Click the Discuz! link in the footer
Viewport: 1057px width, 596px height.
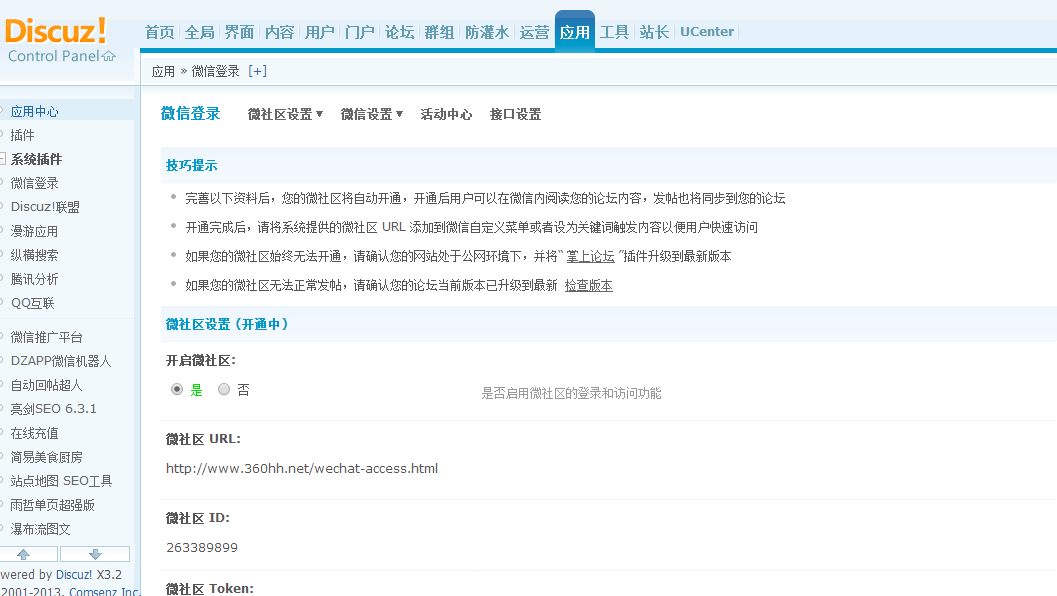[74, 574]
